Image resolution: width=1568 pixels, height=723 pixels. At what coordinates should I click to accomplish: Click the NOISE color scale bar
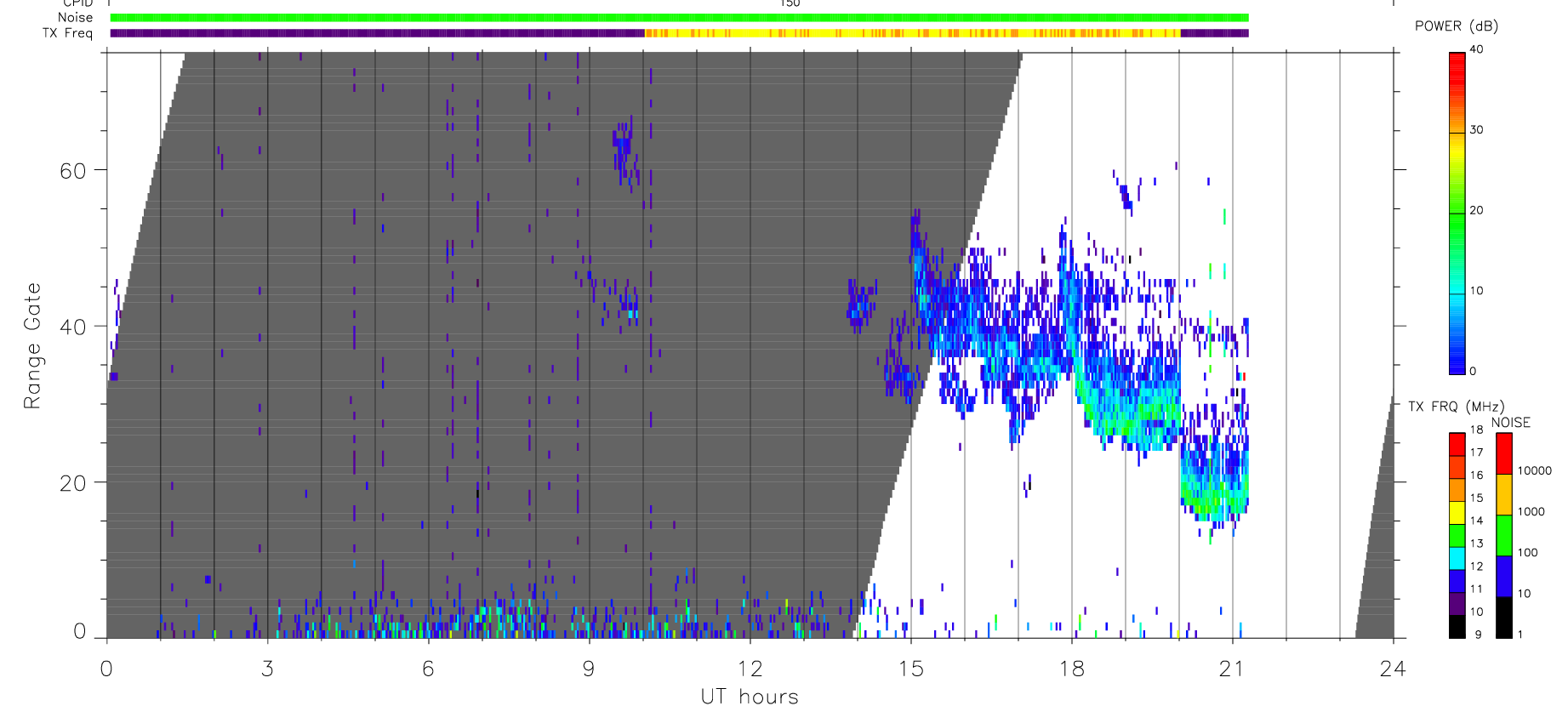[x=1504, y=535]
